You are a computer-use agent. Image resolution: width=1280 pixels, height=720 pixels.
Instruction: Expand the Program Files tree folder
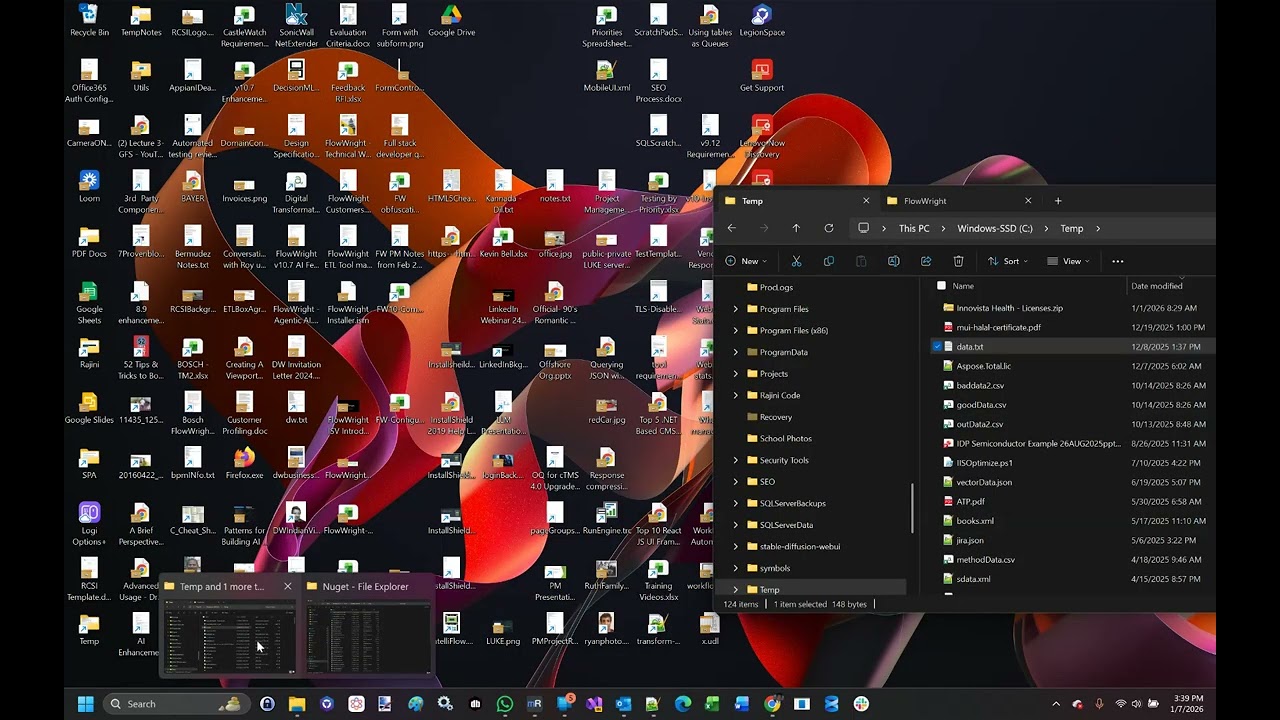click(x=736, y=309)
